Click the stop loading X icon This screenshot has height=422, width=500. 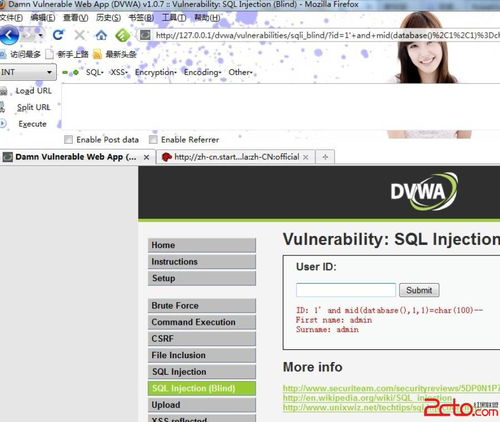tap(79, 35)
